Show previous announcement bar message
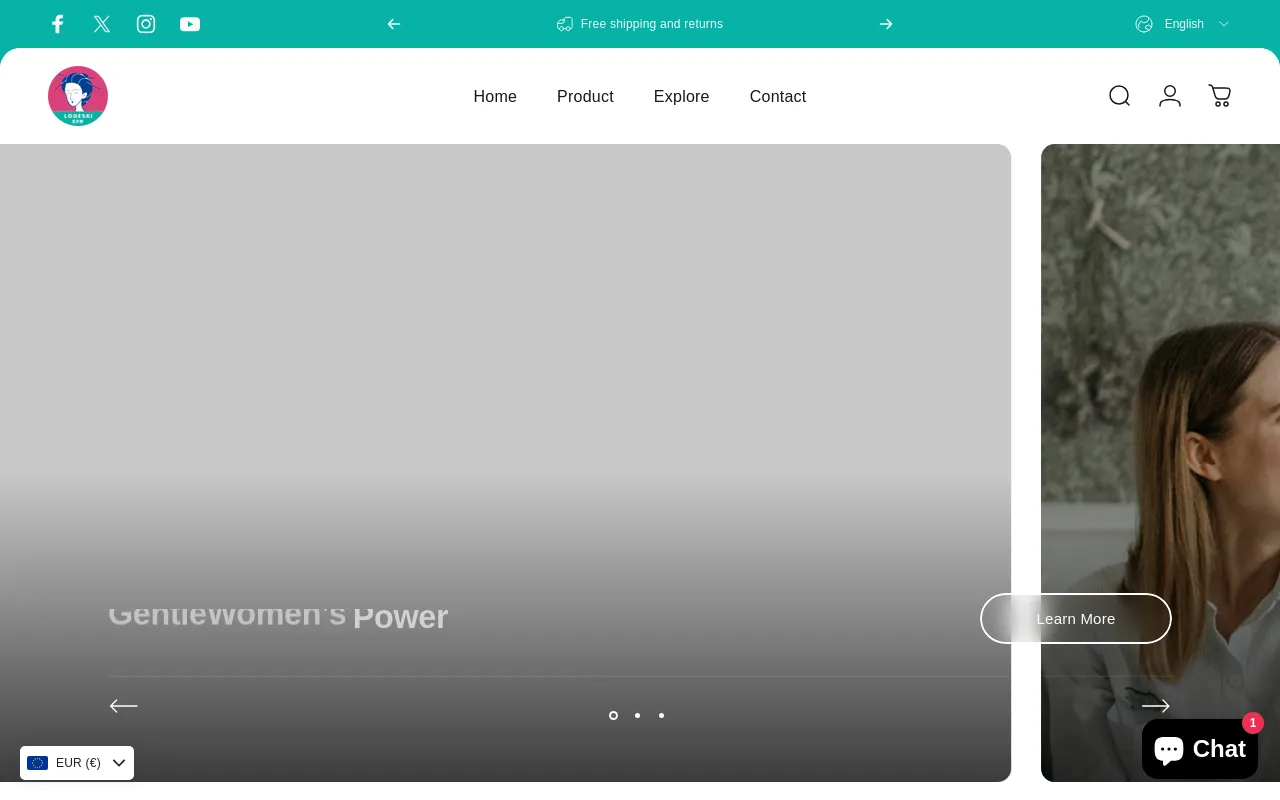 tap(394, 24)
